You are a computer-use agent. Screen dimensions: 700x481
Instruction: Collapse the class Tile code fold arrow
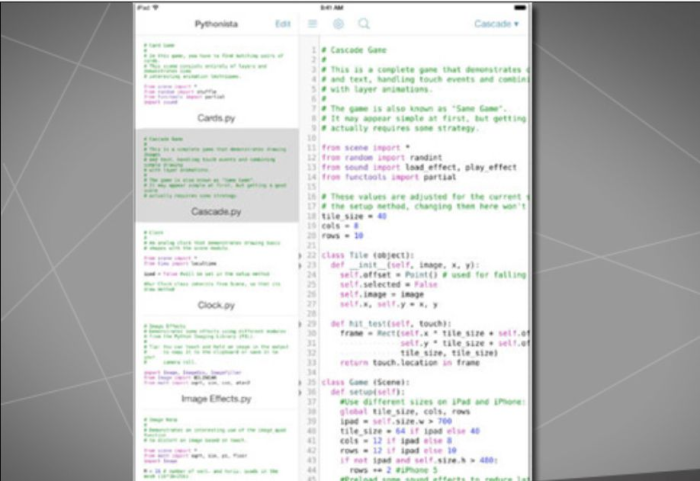[x=300, y=255]
